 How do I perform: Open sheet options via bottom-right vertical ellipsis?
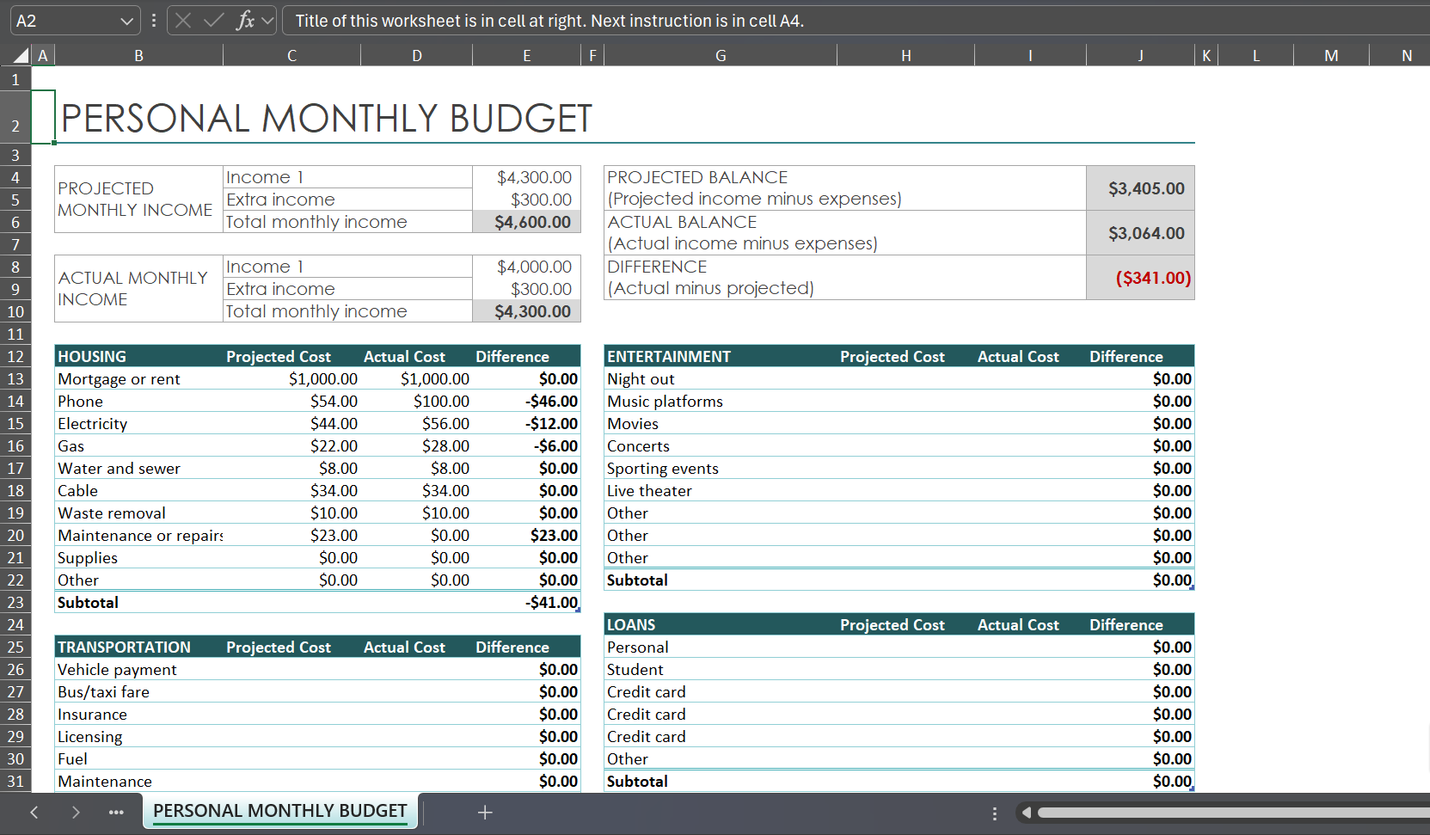coord(995,812)
